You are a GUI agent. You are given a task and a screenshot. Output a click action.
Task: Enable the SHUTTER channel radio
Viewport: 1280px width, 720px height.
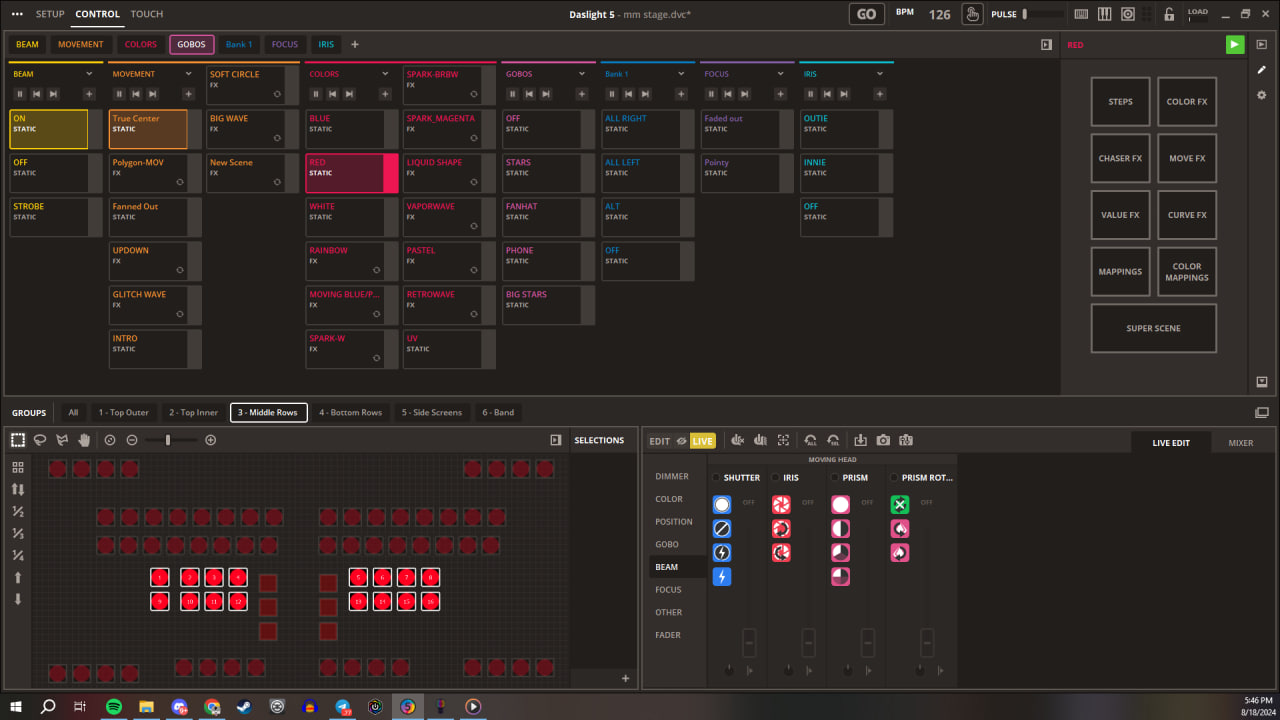pyautogui.click(x=716, y=478)
